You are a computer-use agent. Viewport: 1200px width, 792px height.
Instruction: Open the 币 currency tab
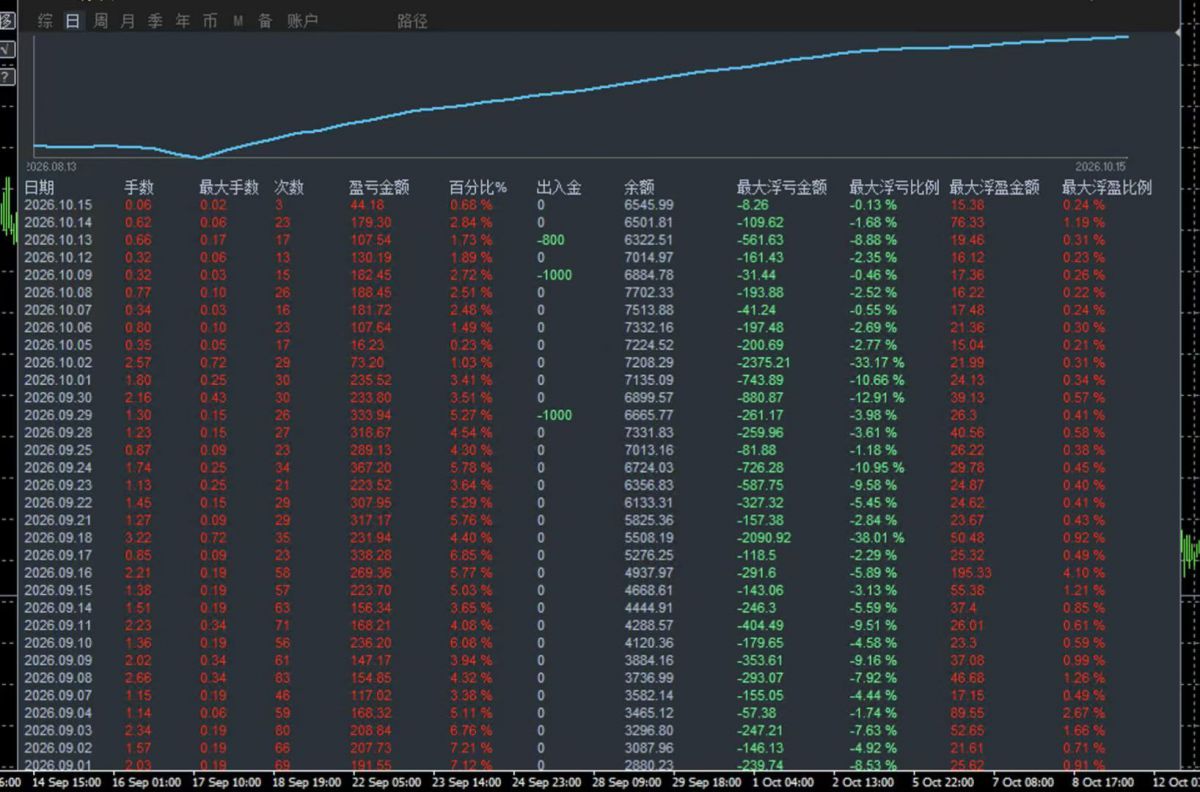[210, 20]
